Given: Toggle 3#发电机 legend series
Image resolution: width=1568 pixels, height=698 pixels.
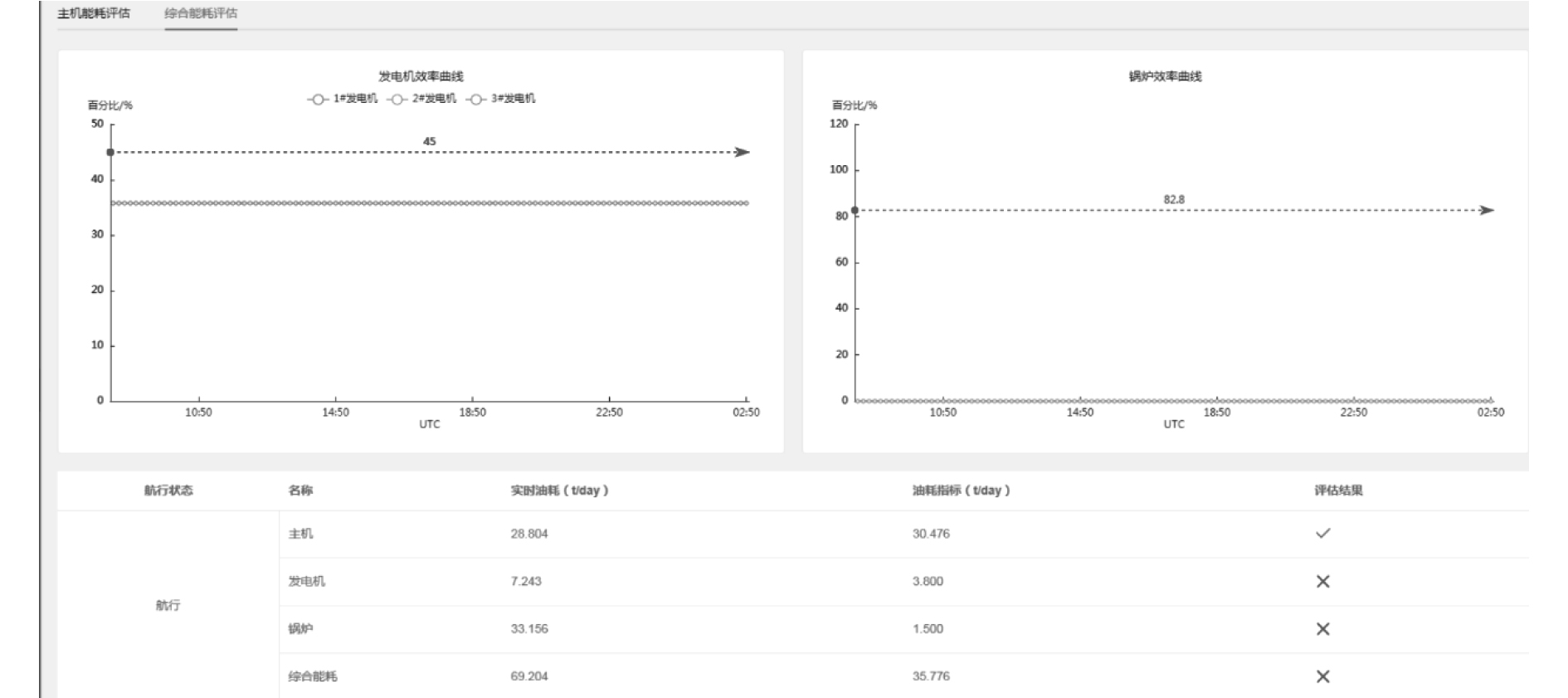Looking at the screenshot, I should point(501,99).
